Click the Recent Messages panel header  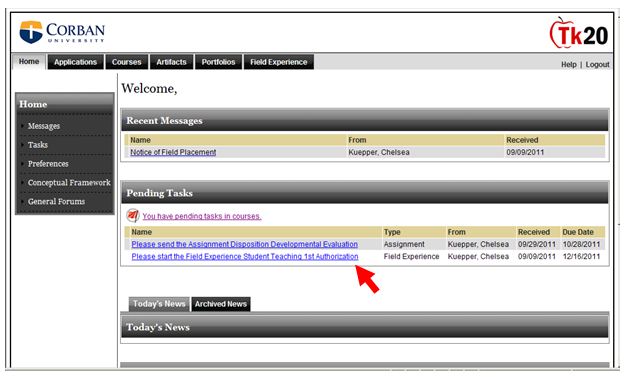(365, 120)
